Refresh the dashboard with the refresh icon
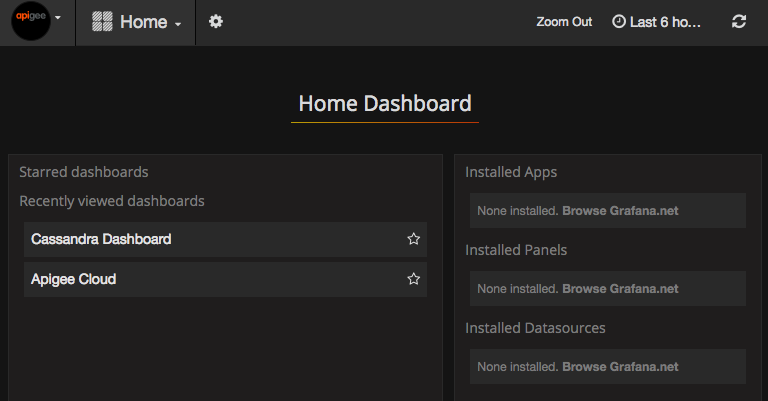This screenshot has height=401, width=768. pos(739,22)
